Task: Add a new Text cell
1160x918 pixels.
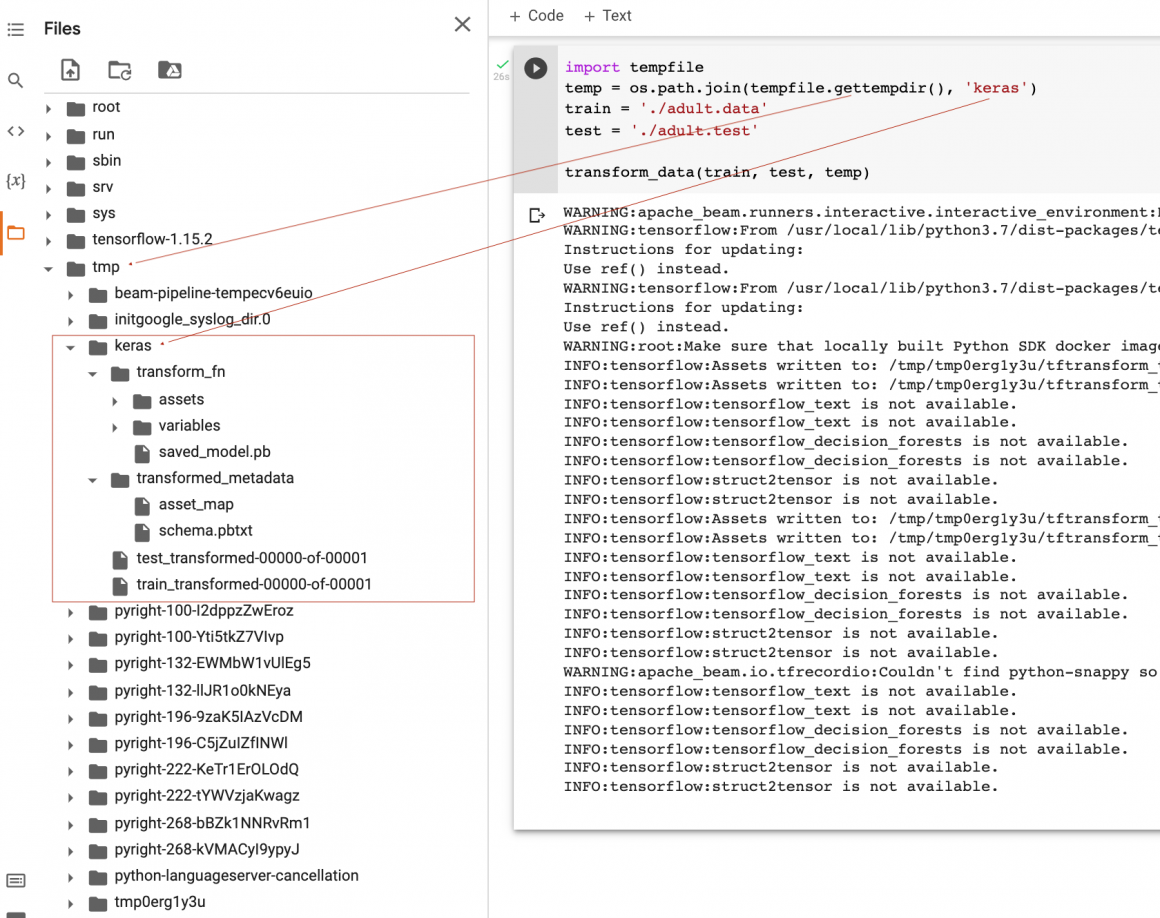Action: click(x=607, y=16)
